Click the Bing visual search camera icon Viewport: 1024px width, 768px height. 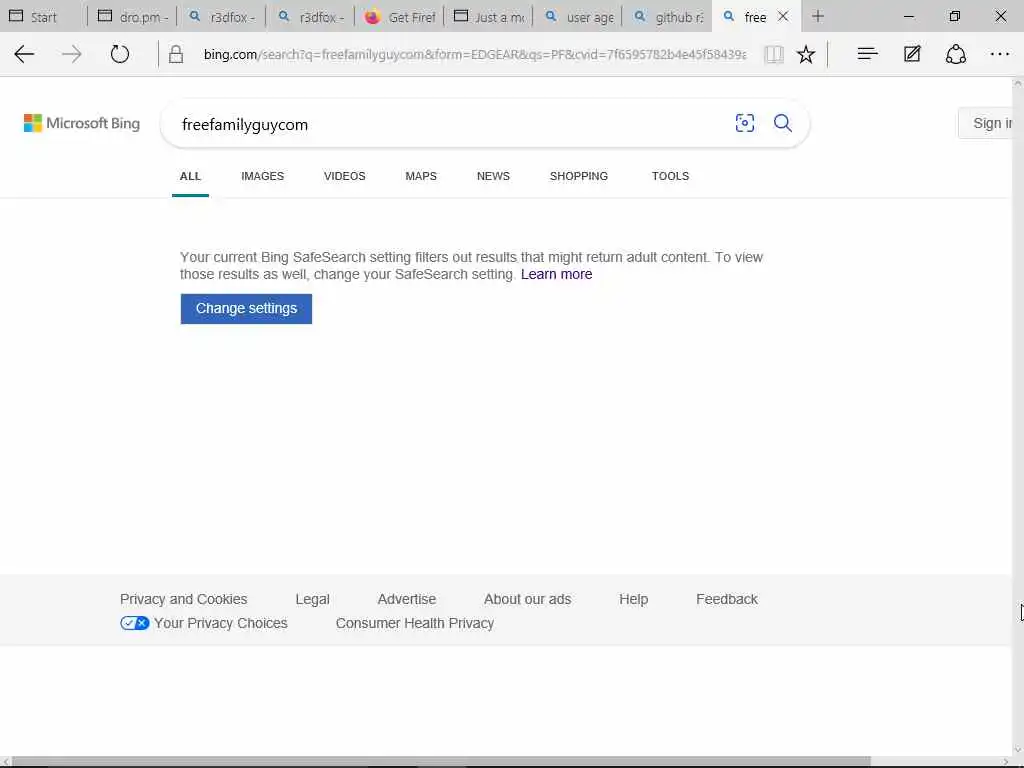pyautogui.click(x=744, y=123)
